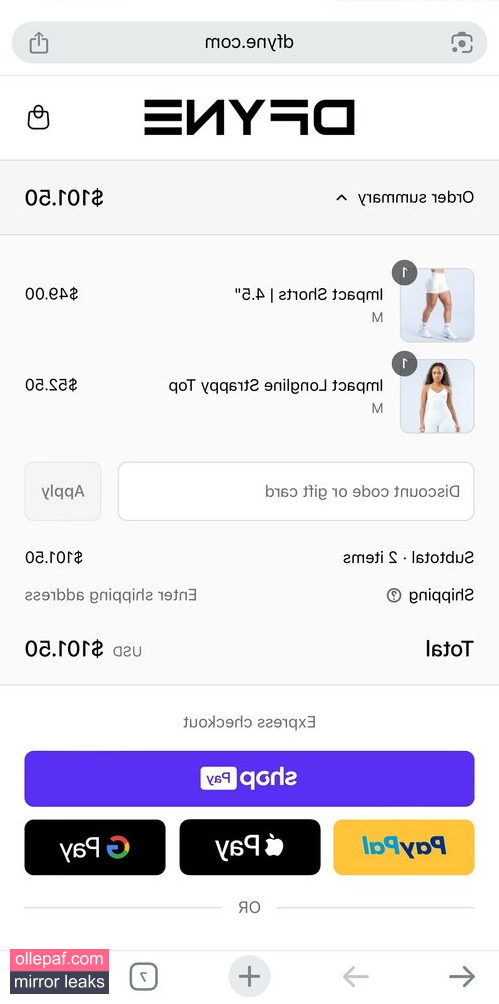Click the shipping help question mark icon
The height and width of the screenshot is (1004, 499).
[393, 595]
